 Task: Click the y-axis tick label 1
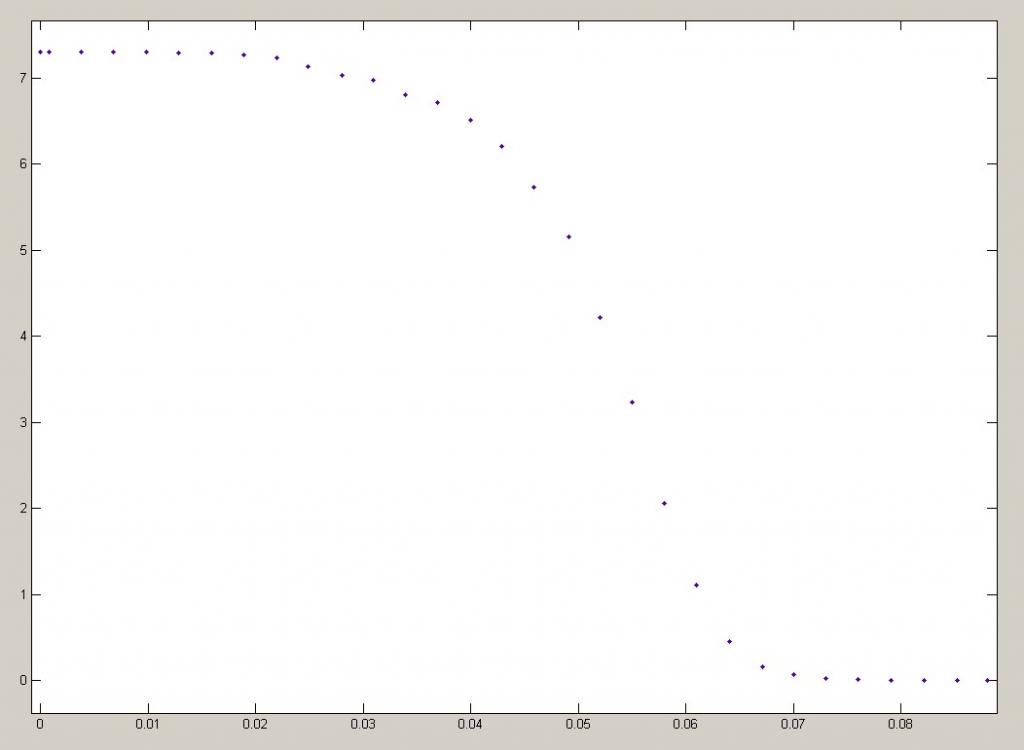(22, 595)
